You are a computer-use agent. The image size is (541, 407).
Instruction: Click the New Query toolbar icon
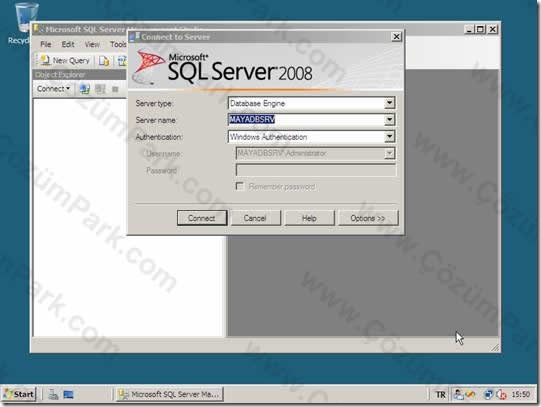[46, 60]
